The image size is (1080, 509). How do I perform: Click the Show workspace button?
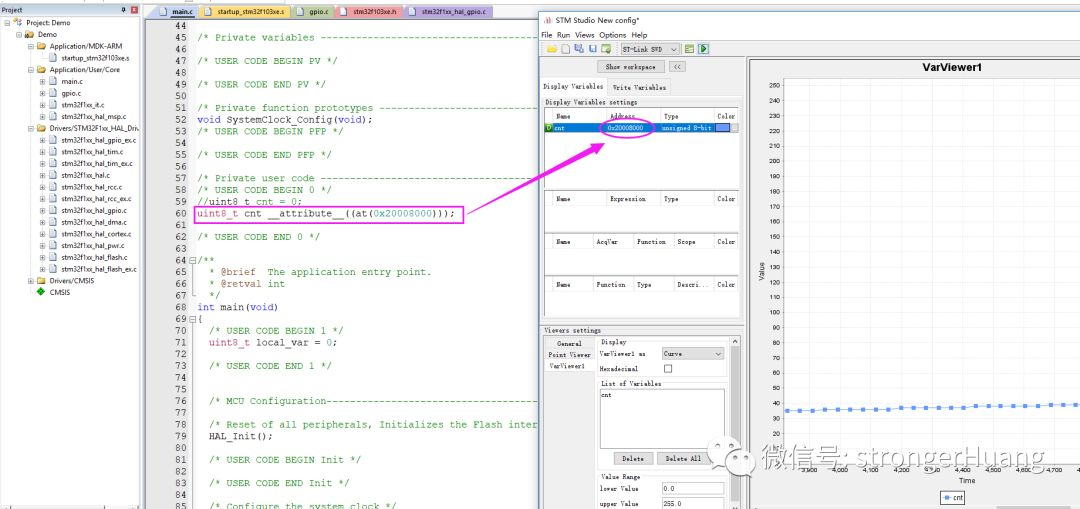pyautogui.click(x=631, y=67)
